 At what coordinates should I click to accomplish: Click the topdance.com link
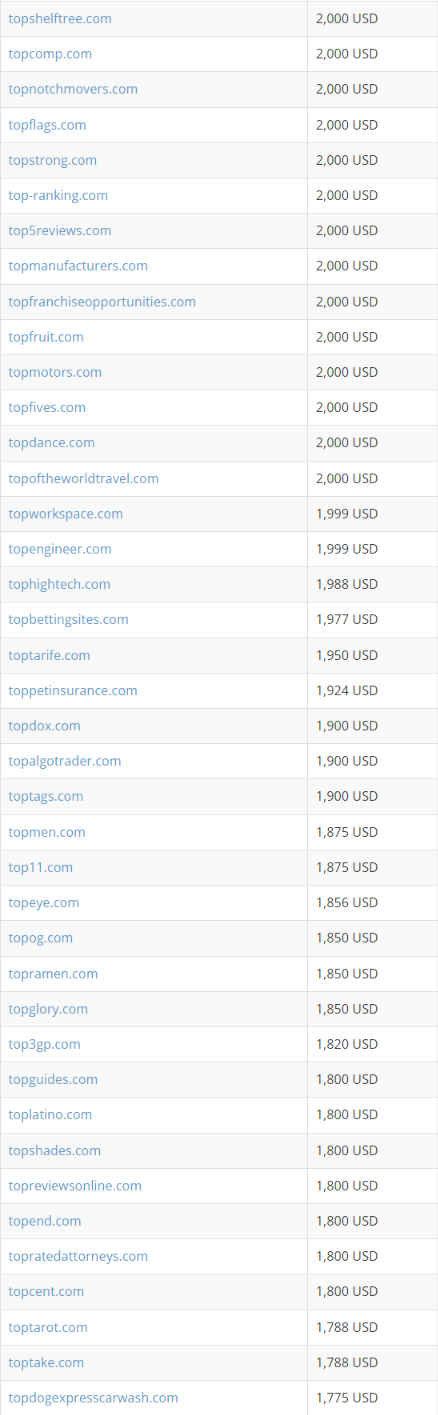52,442
